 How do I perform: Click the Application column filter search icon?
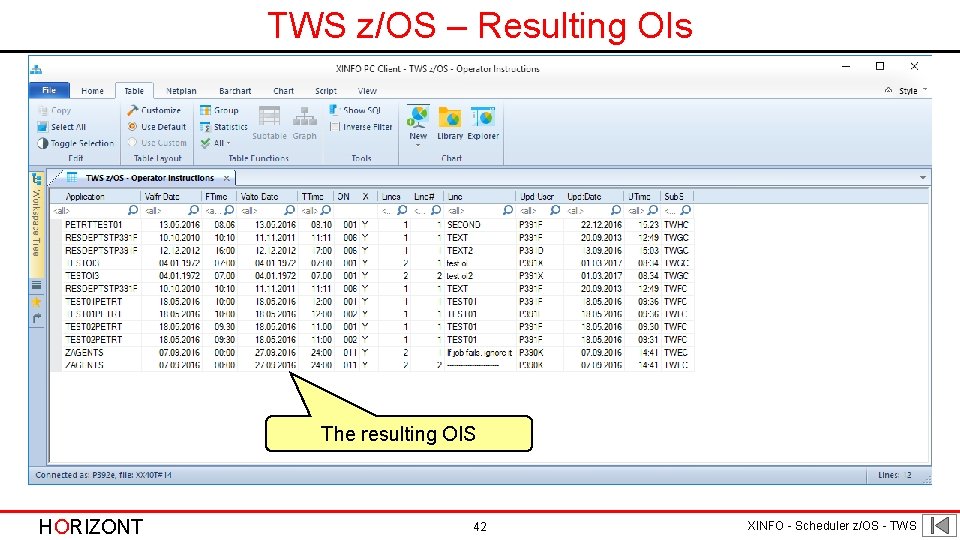coord(132,211)
